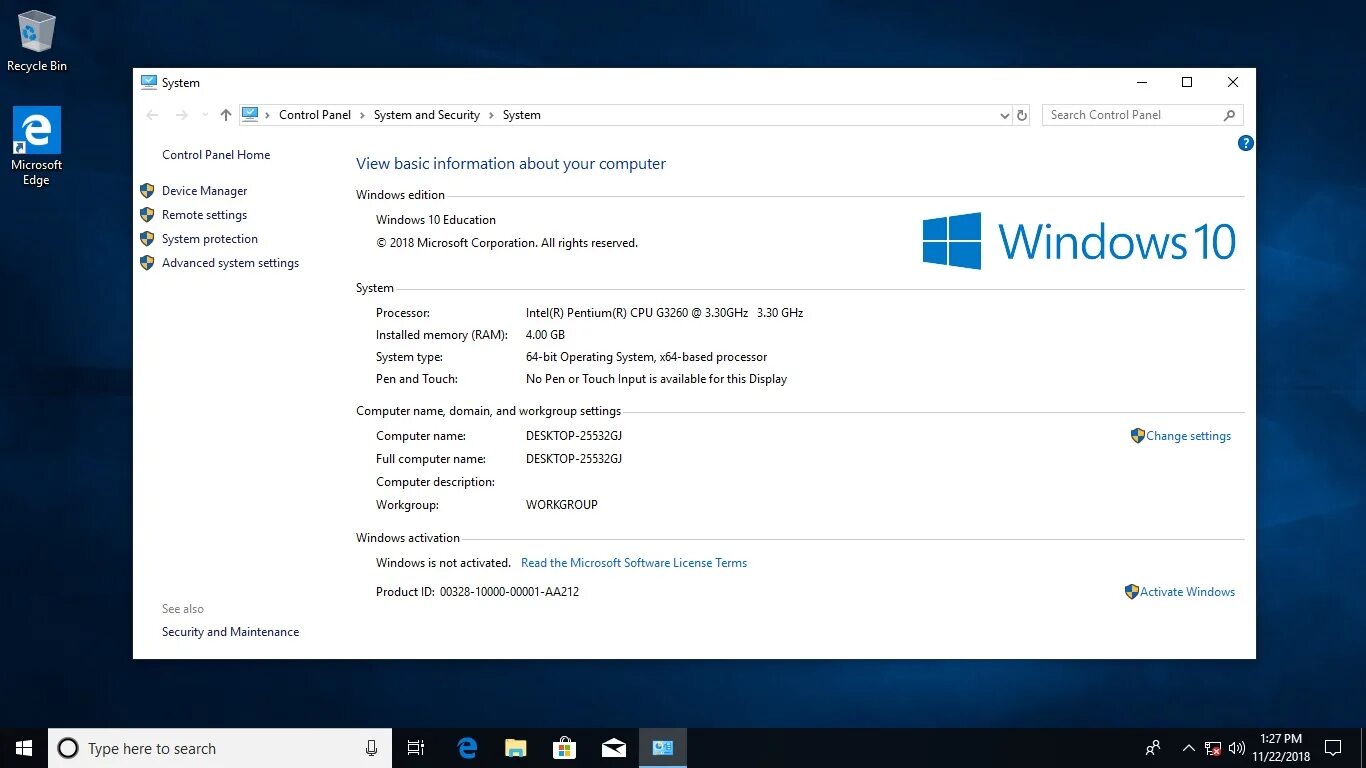Open Remote settings link

[x=204, y=215]
